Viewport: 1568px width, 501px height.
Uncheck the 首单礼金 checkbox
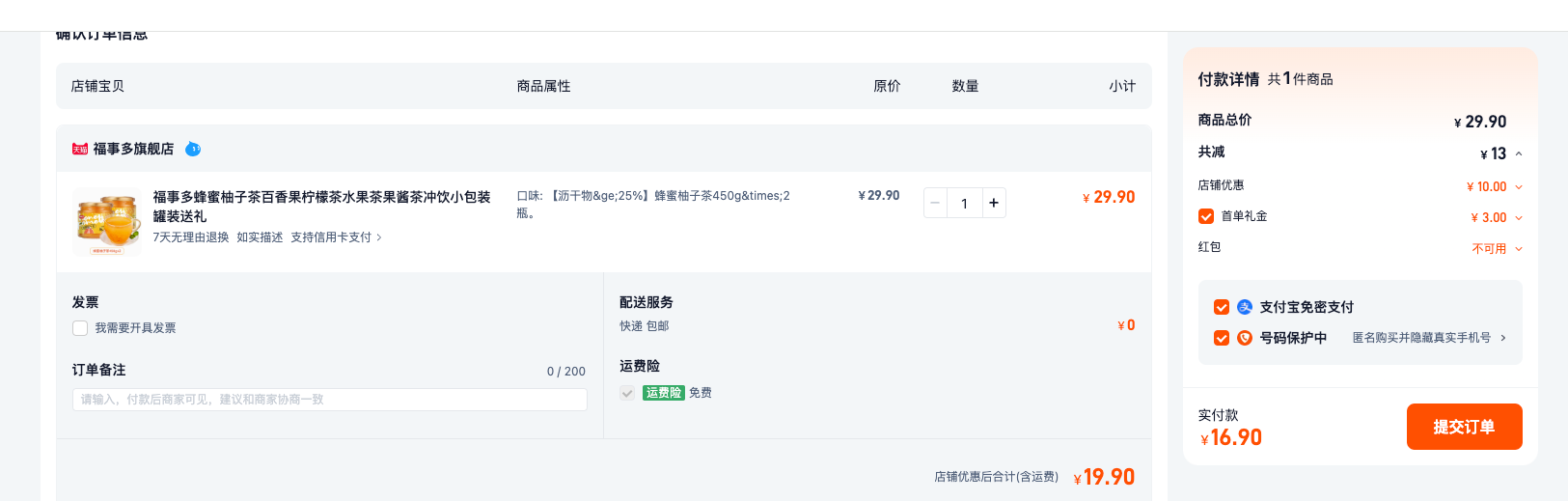coord(1206,216)
